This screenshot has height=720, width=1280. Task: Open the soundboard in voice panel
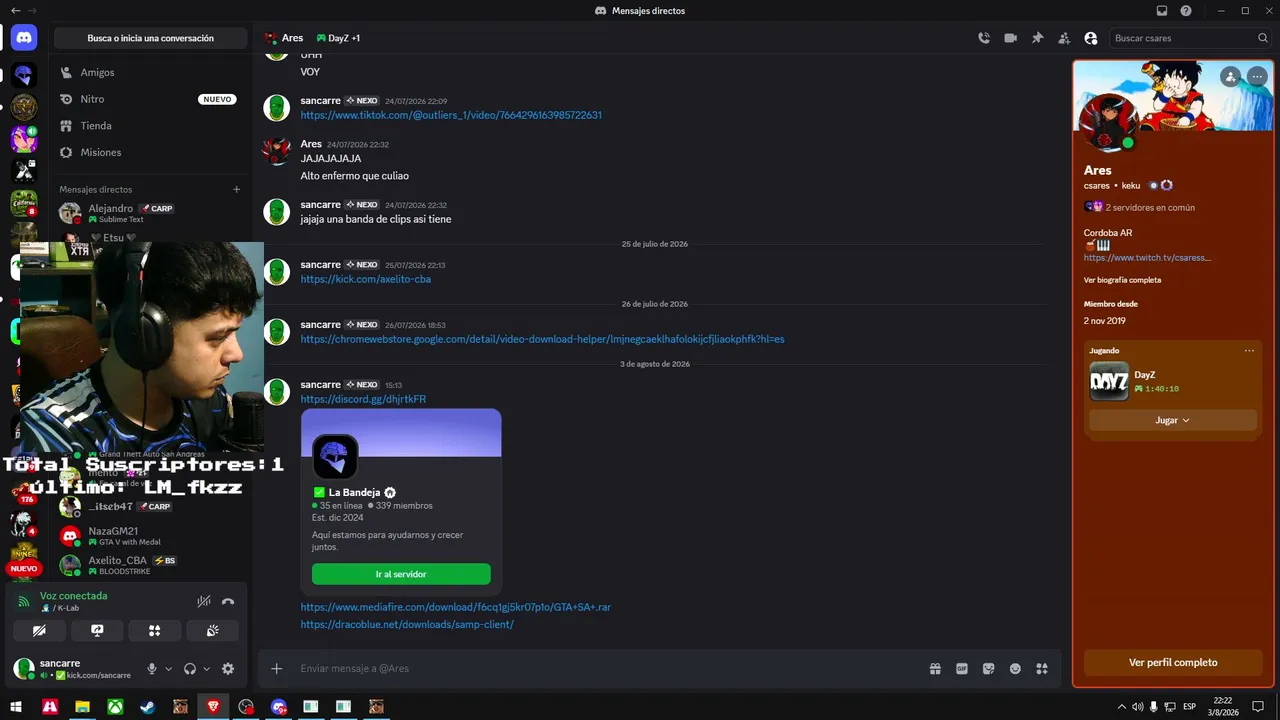click(x=213, y=630)
